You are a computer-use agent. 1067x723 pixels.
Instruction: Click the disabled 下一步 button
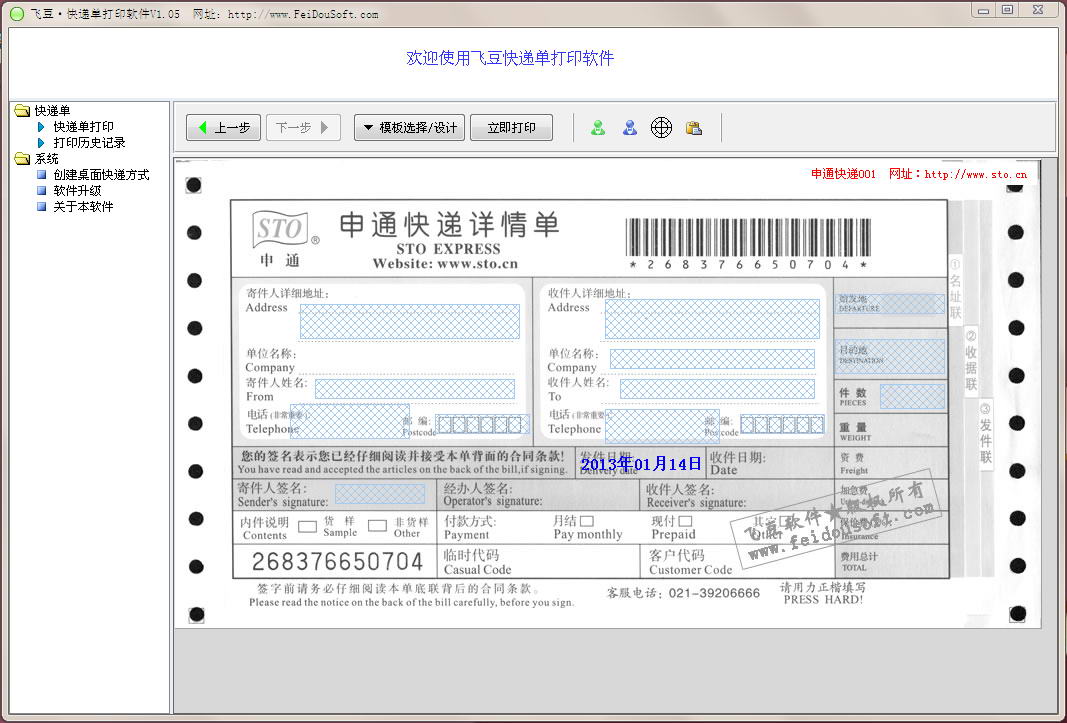[303, 127]
